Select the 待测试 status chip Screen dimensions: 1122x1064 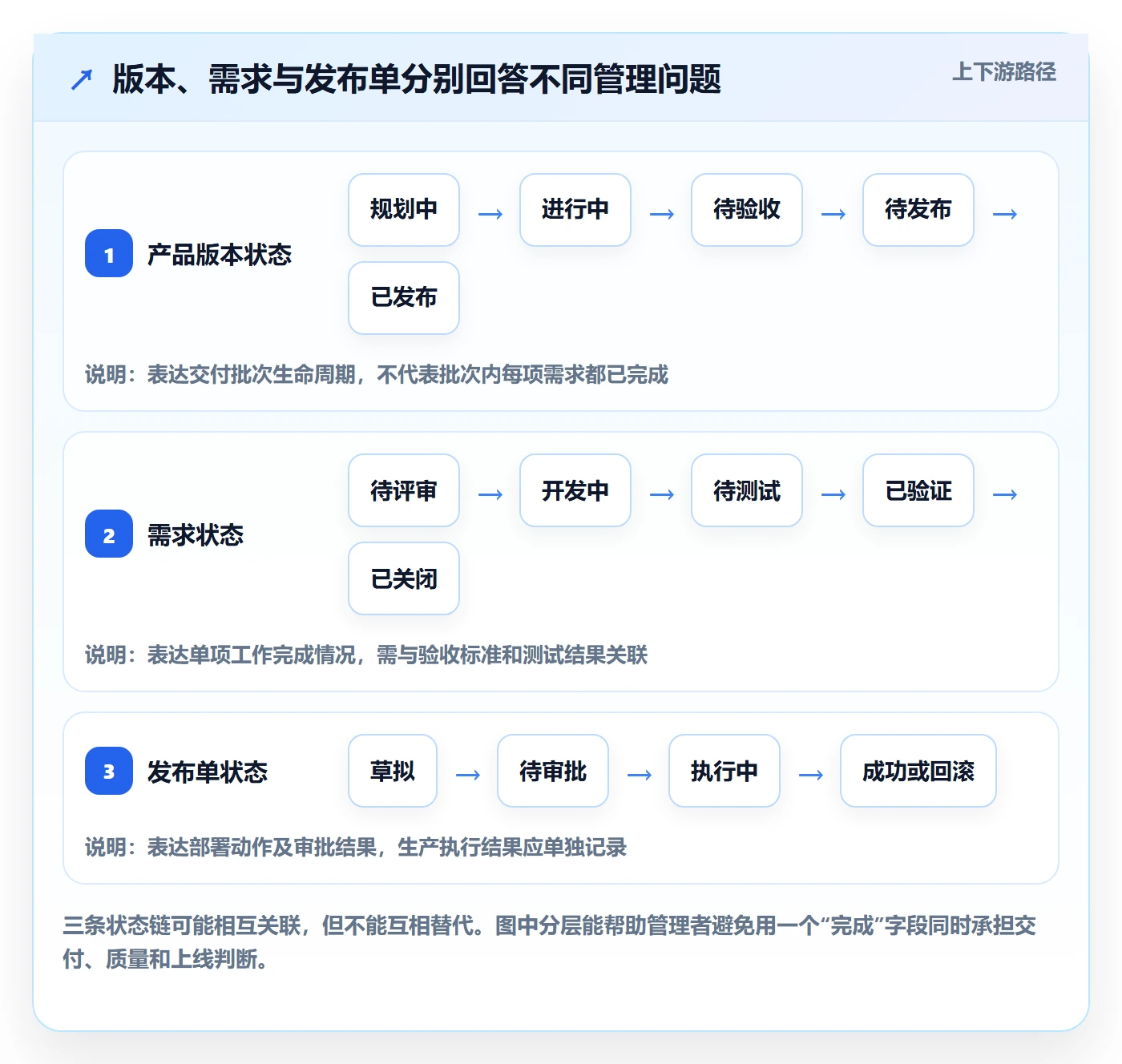(747, 490)
